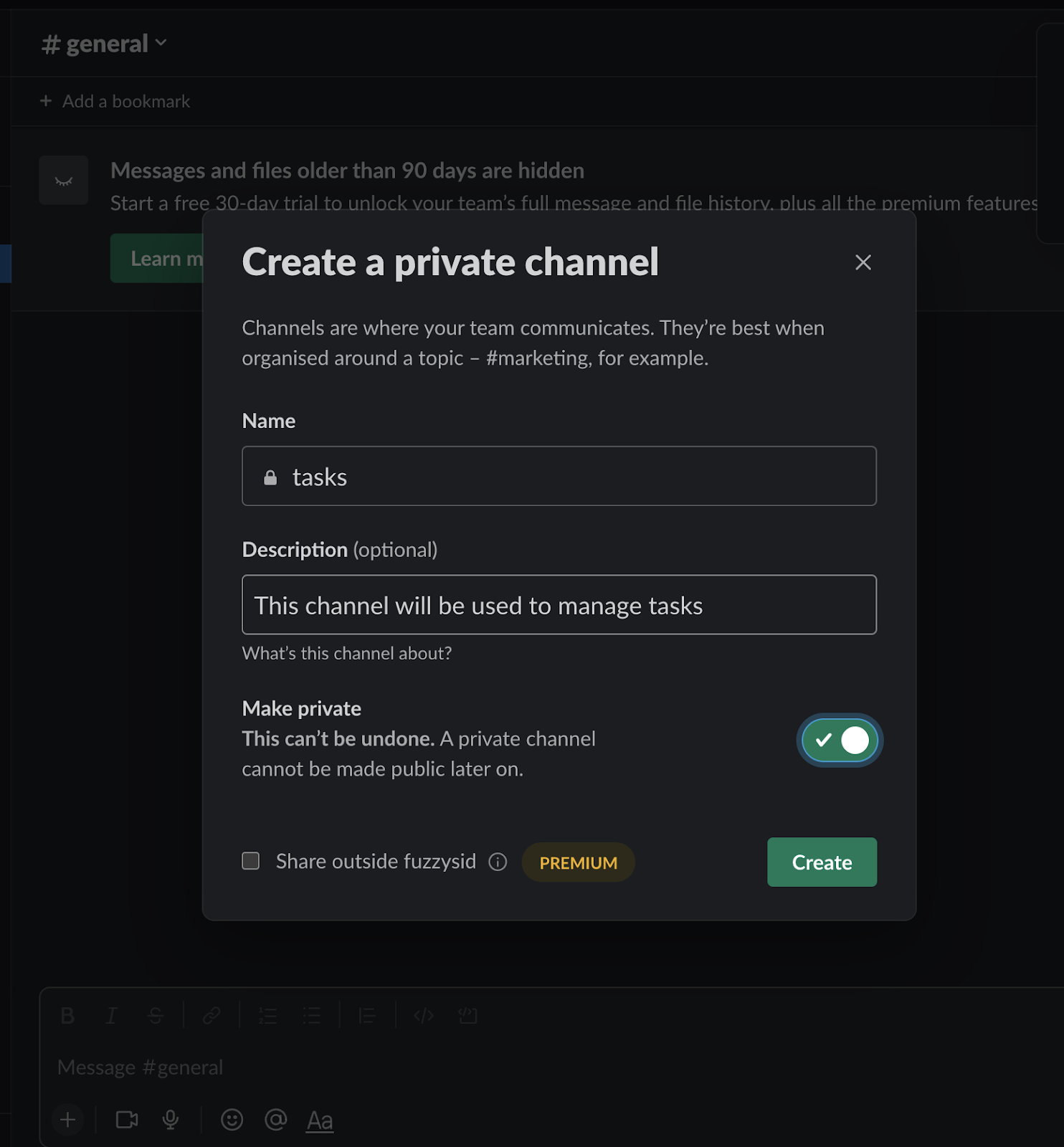
Task: Open the #general channel dropdown
Action: (x=105, y=44)
